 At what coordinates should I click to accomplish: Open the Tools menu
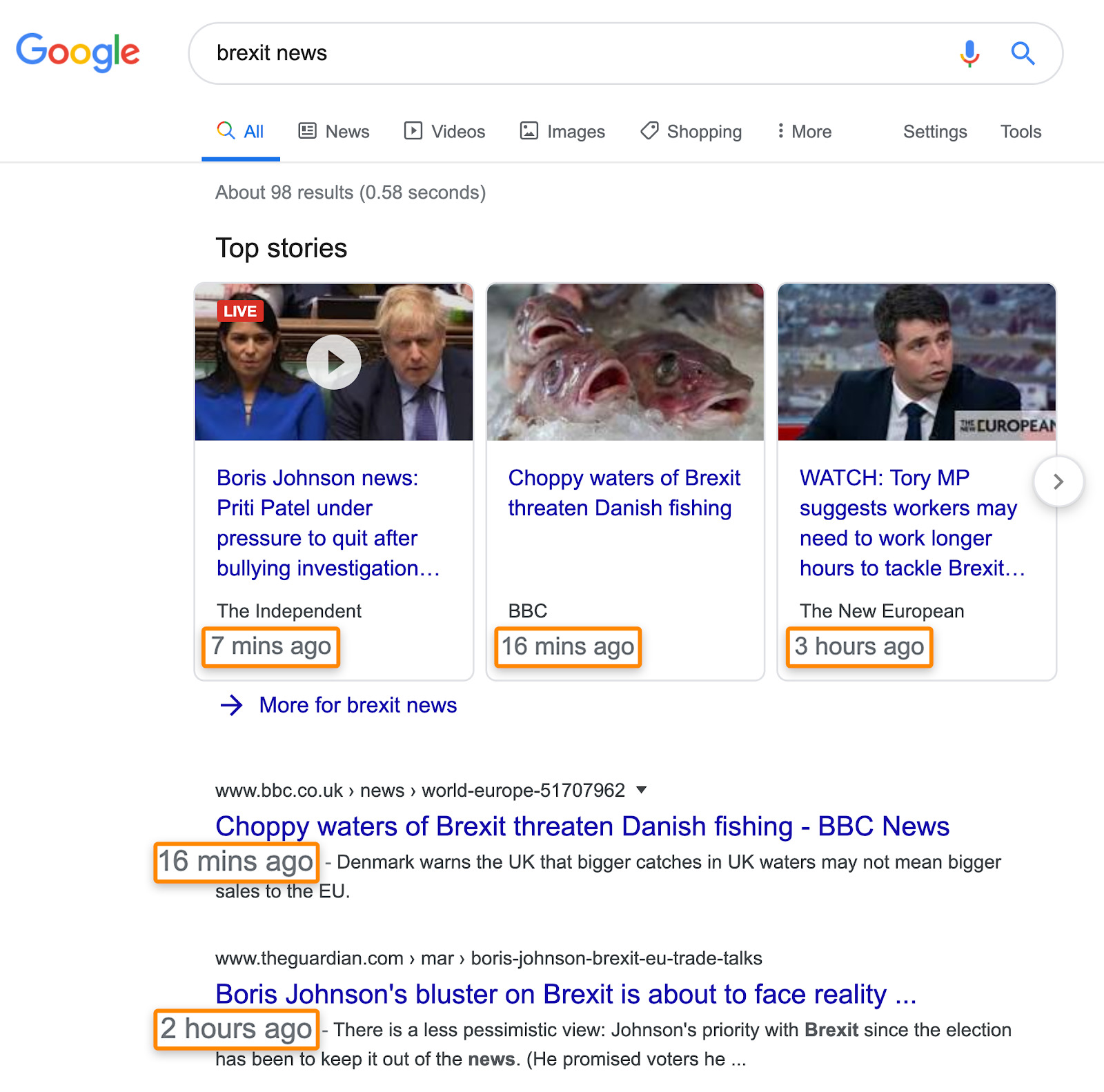(x=1021, y=131)
